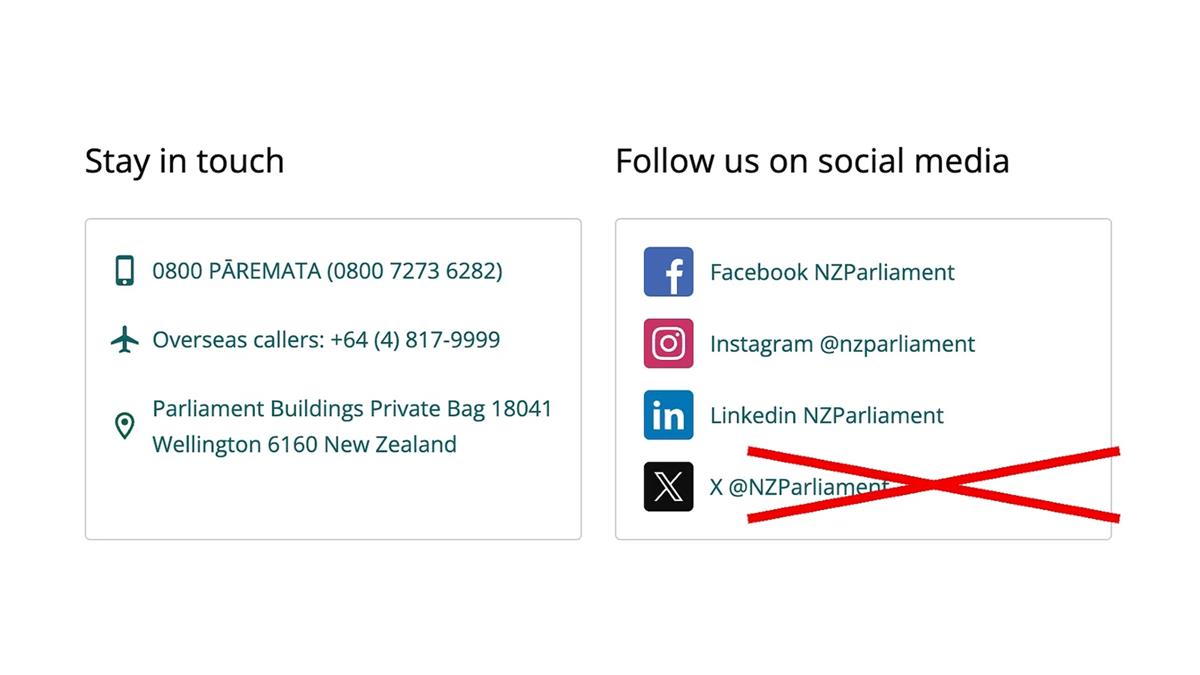This screenshot has width=1200, height=675.
Task: Click the centre of the red cross mark
Action: 934,485
